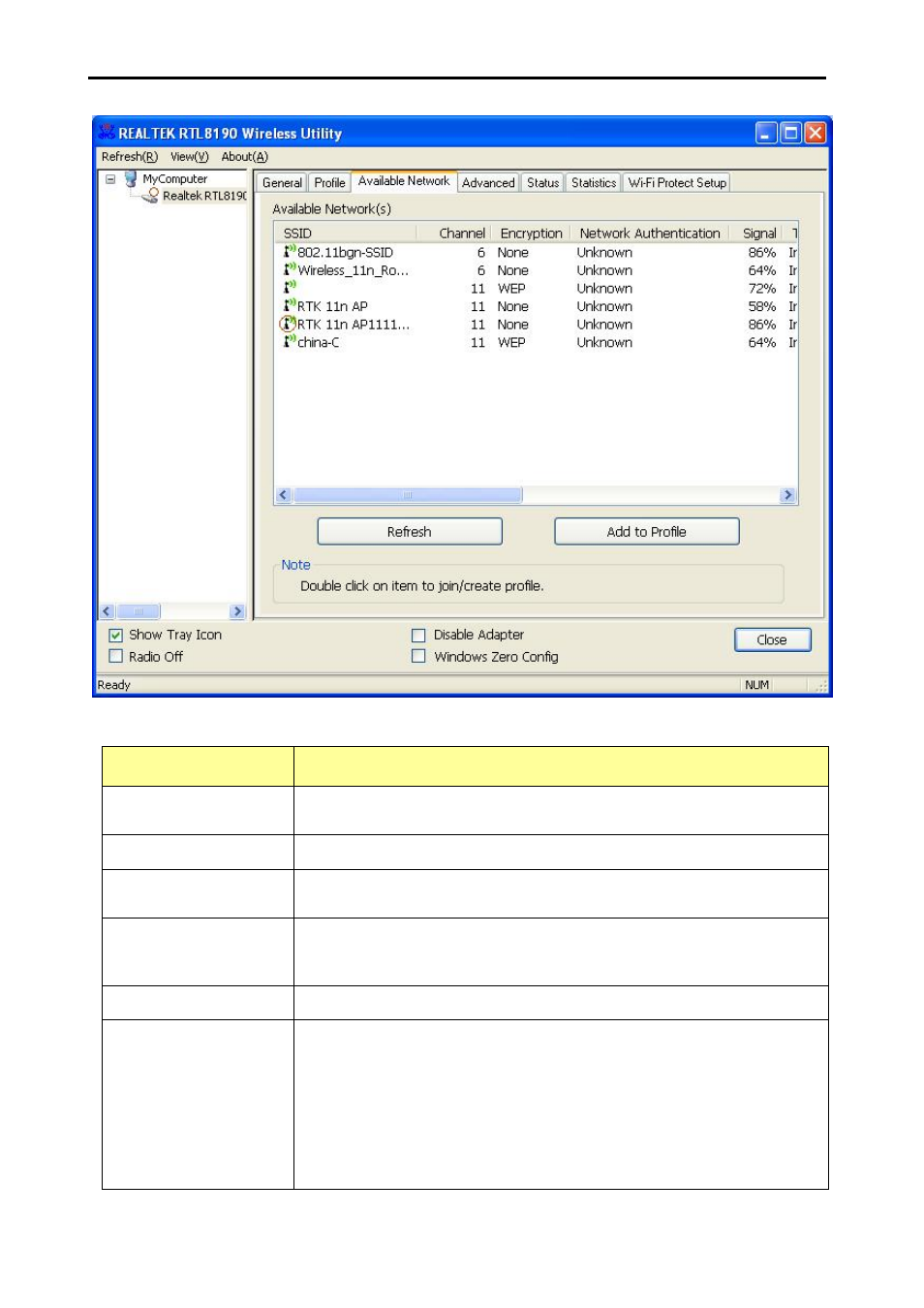
Task: Click the signal icon of the unnamed WEP network
Action: point(289,288)
